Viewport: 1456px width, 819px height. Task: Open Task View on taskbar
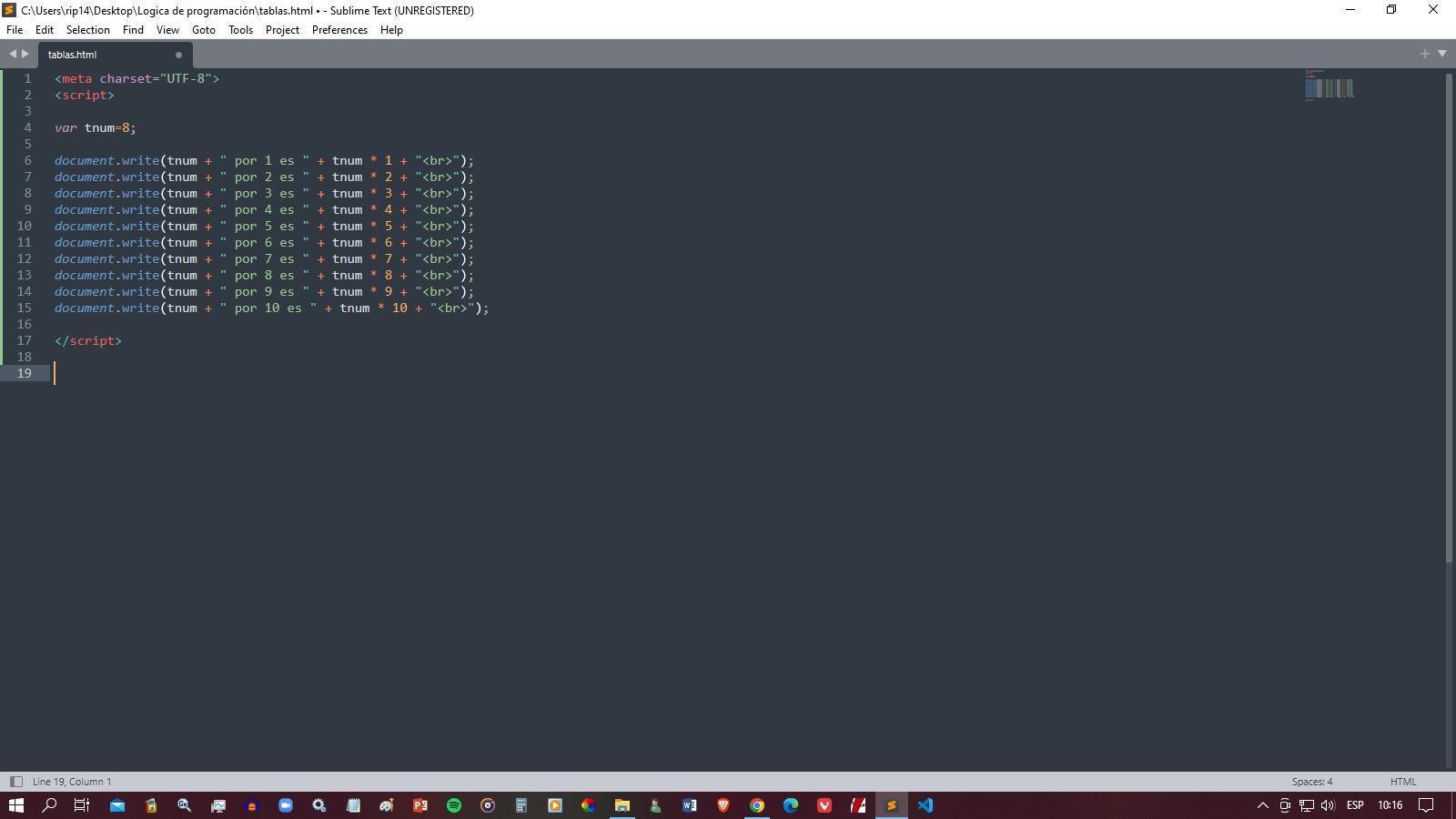click(82, 805)
